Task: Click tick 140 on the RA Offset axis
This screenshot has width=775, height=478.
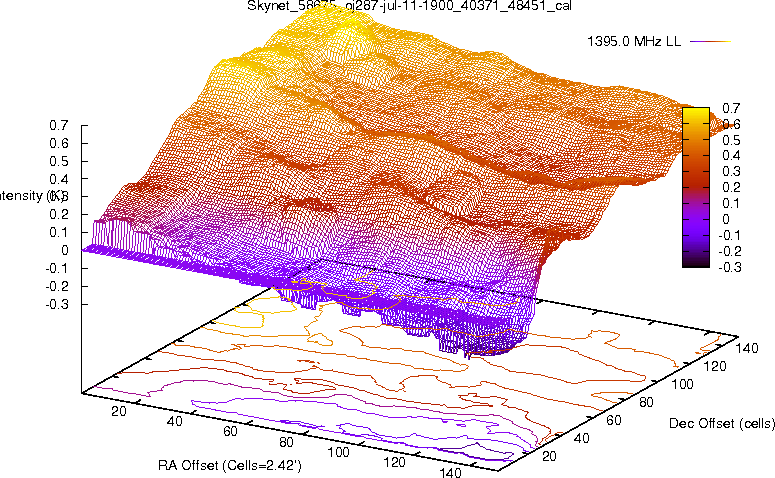Action: (450, 472)
